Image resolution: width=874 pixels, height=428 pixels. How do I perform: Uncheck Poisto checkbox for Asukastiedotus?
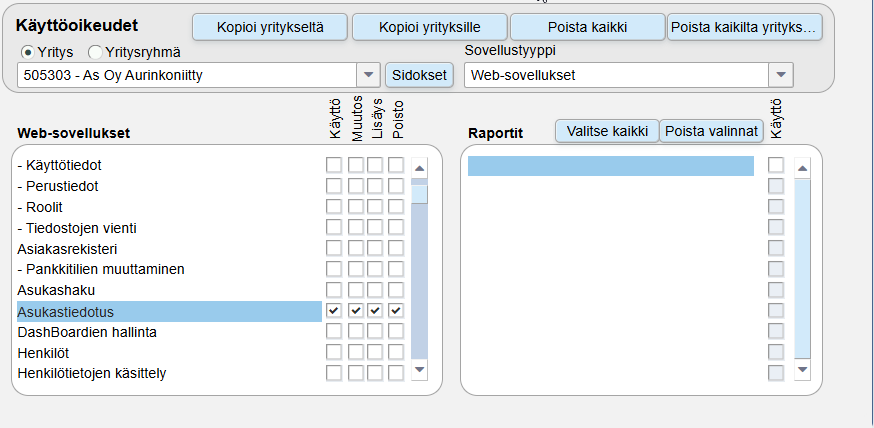pos(396,311)
